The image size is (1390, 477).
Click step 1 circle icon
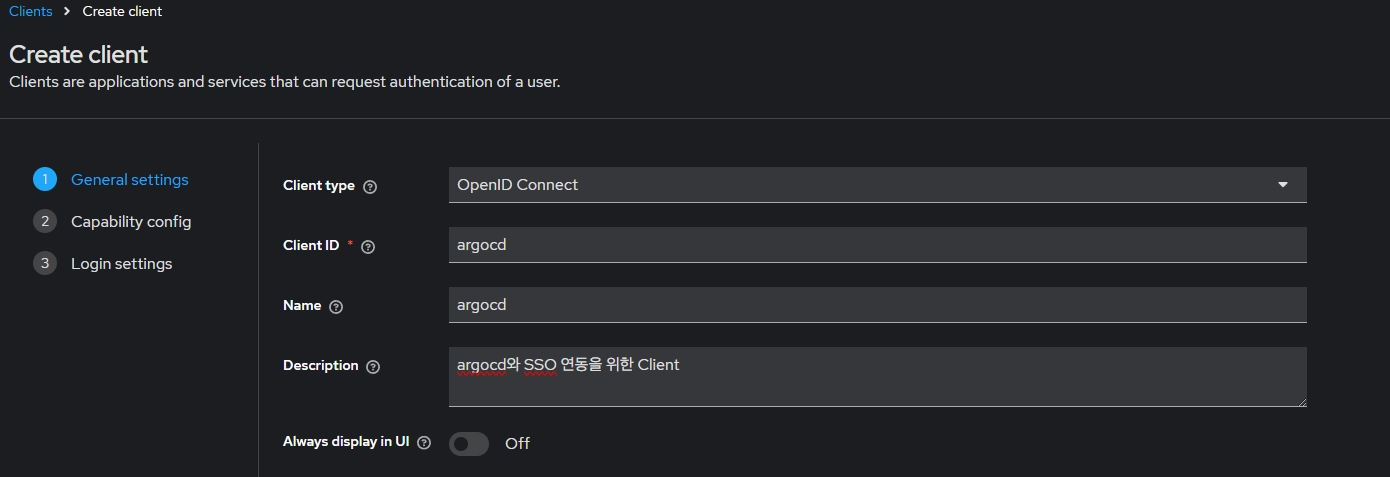[45, 180]
